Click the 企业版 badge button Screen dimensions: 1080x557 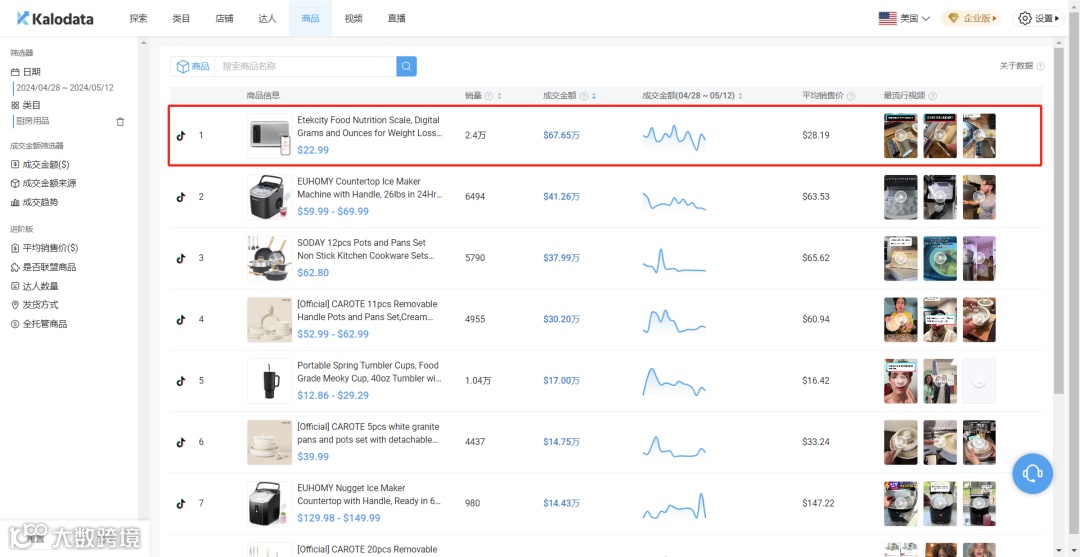pyautogui.click(x=971, y=19)
